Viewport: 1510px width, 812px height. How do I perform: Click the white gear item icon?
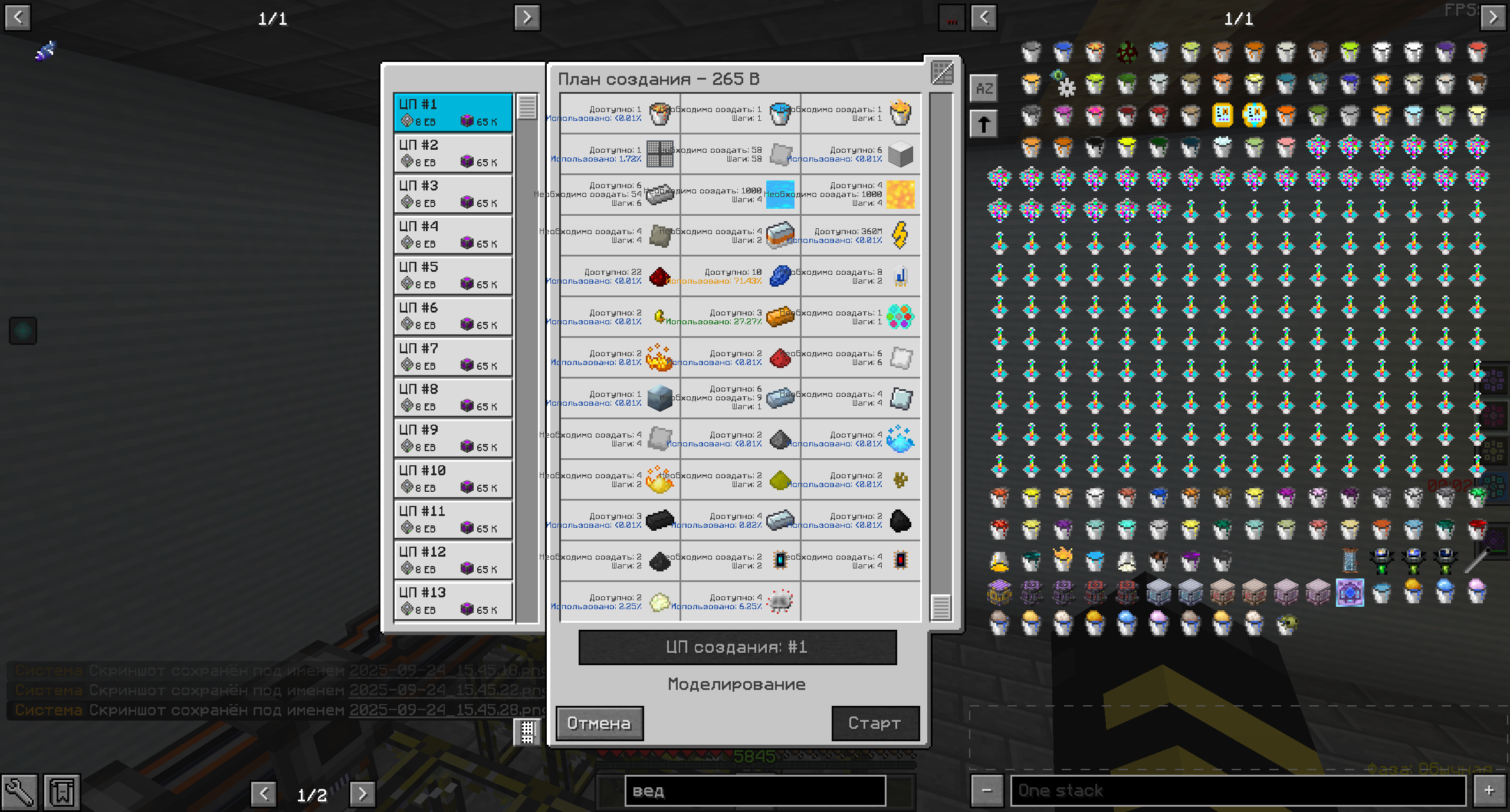click(1066, 88)
